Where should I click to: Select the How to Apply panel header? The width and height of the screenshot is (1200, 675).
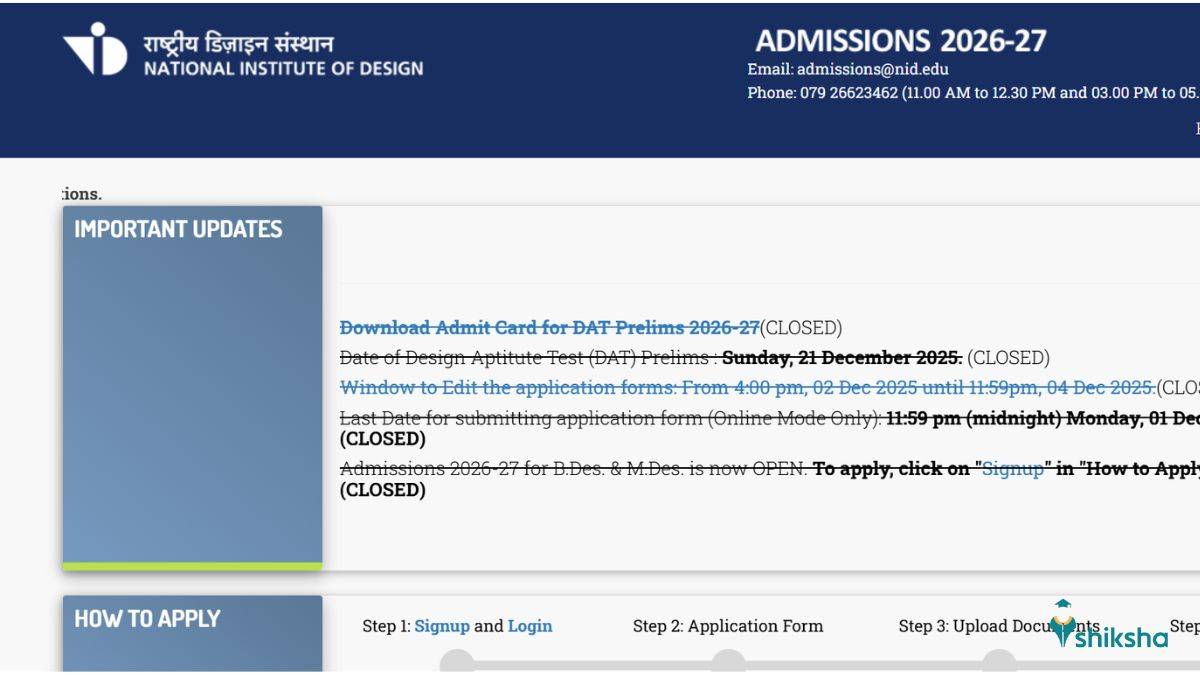coord(147,619)
